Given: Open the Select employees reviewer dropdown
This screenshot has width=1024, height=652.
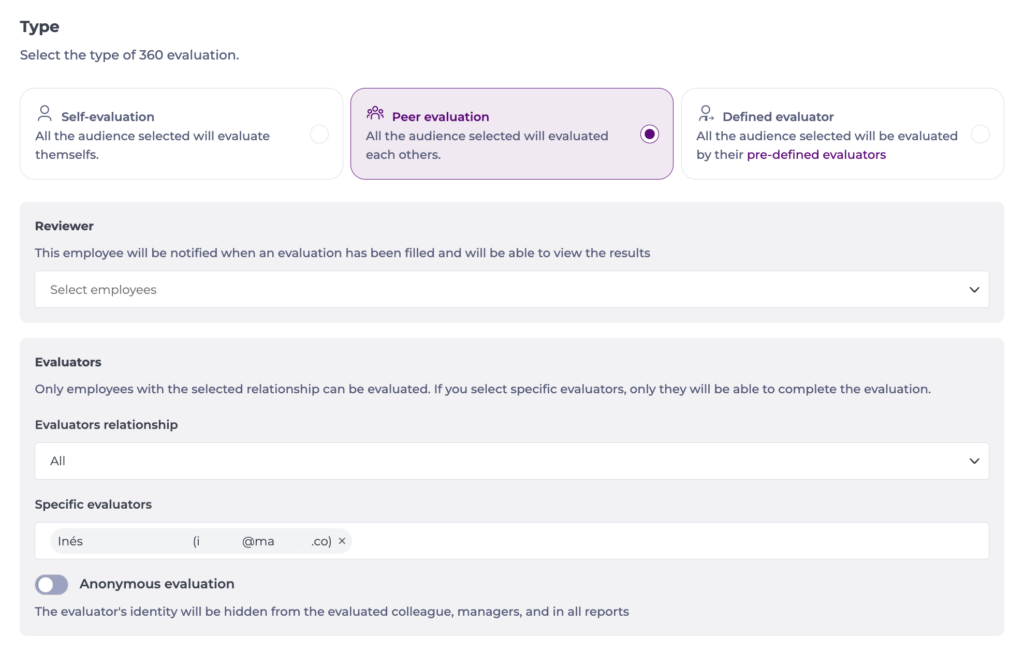Looking at the screenshot, I should [x=500, y=290].
